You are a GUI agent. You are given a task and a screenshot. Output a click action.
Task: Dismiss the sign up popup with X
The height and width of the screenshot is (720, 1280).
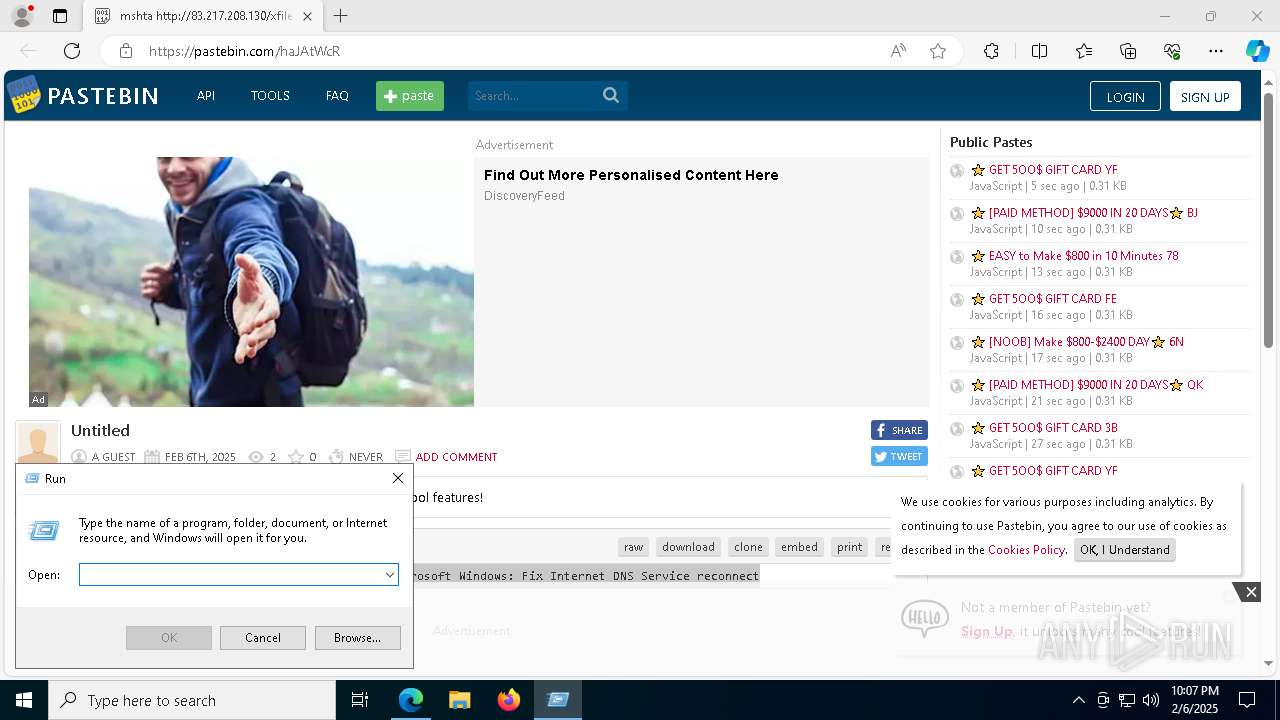pyautogui.click(x=1250, y=592)
